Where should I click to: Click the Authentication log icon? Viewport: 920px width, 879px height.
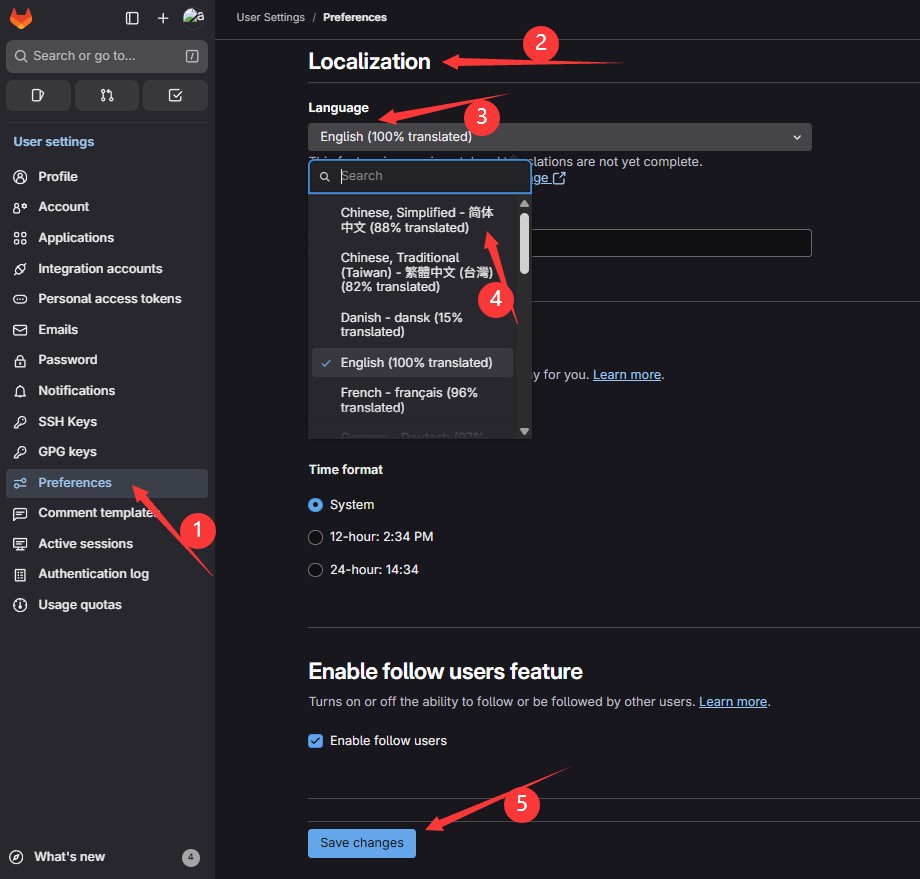coord(20,574)
